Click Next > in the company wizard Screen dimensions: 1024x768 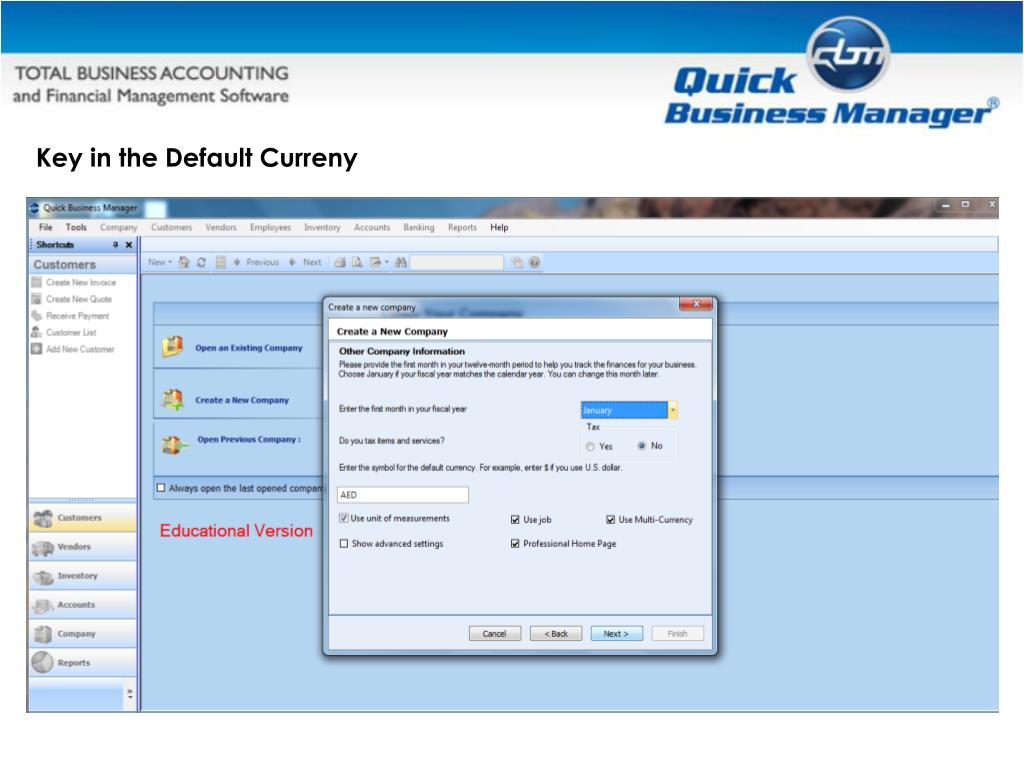pos(616,633)
